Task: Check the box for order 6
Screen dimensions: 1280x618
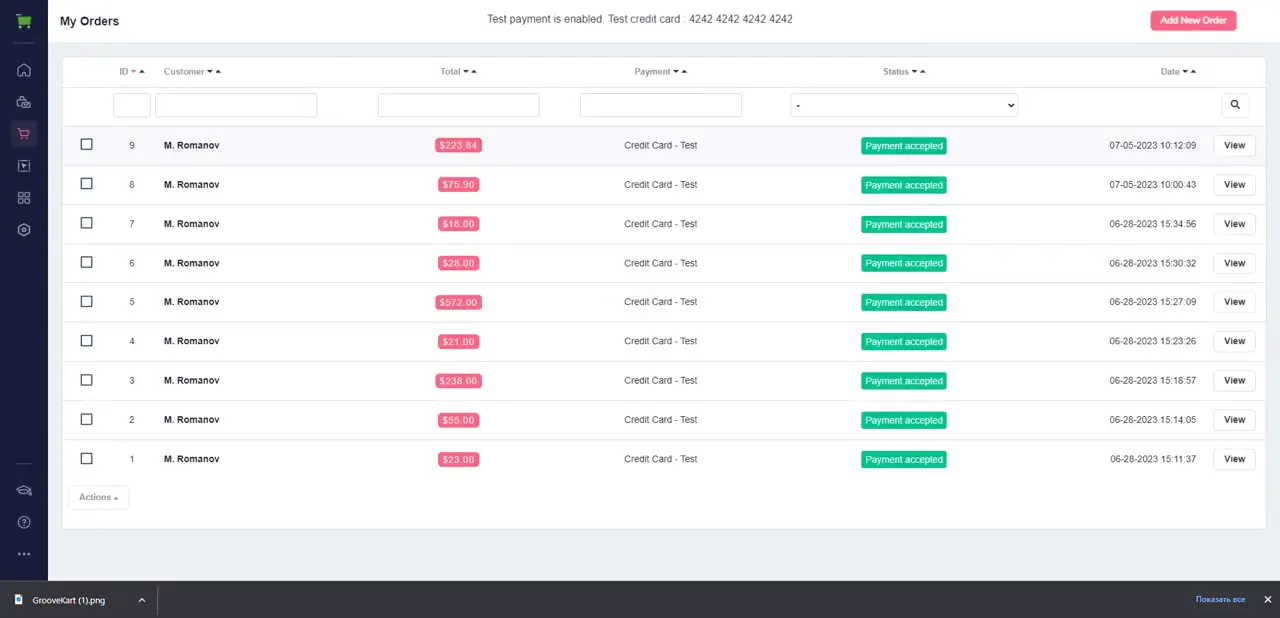Action: point(86,262)
